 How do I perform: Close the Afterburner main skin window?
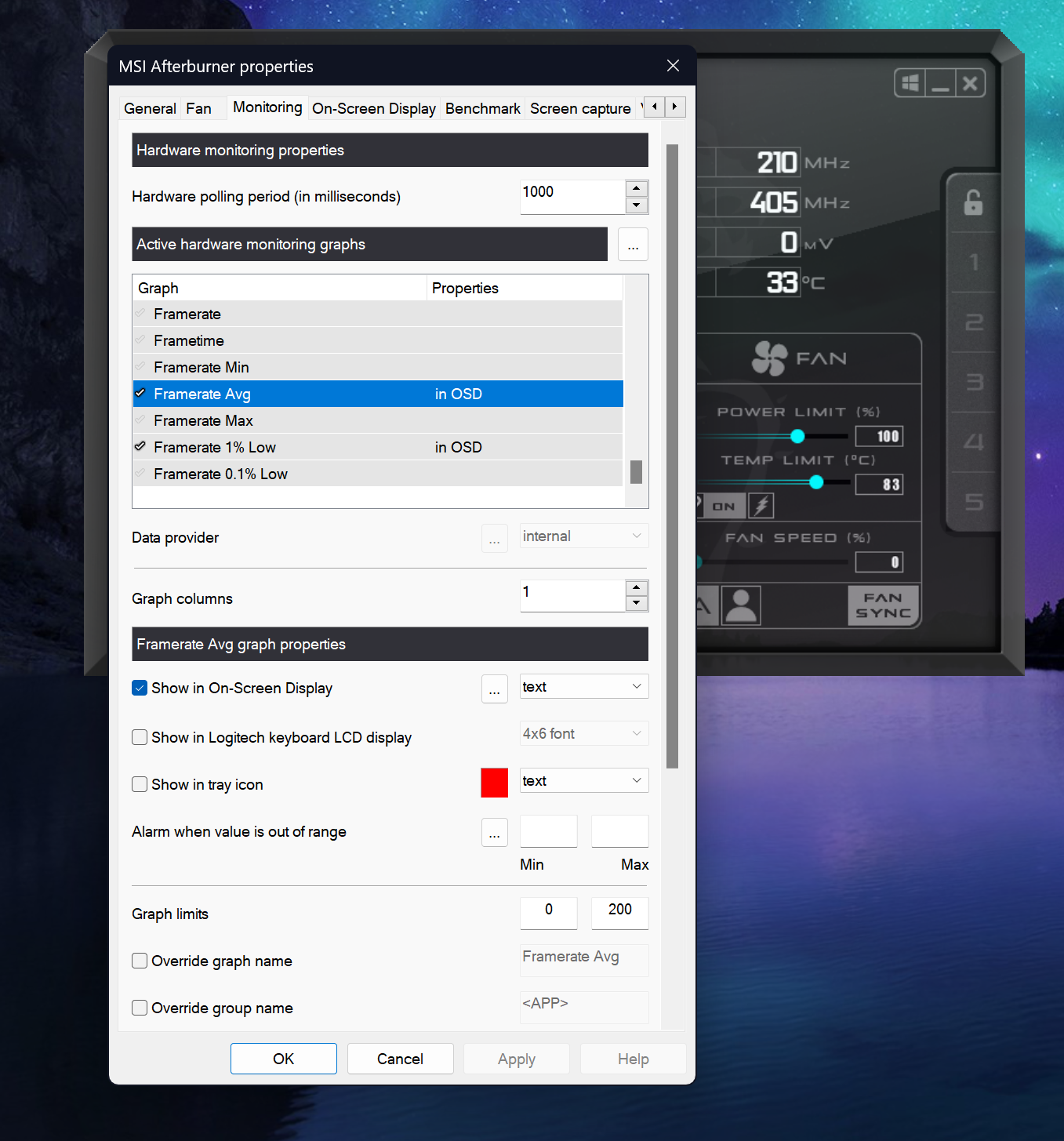[970, 83]
